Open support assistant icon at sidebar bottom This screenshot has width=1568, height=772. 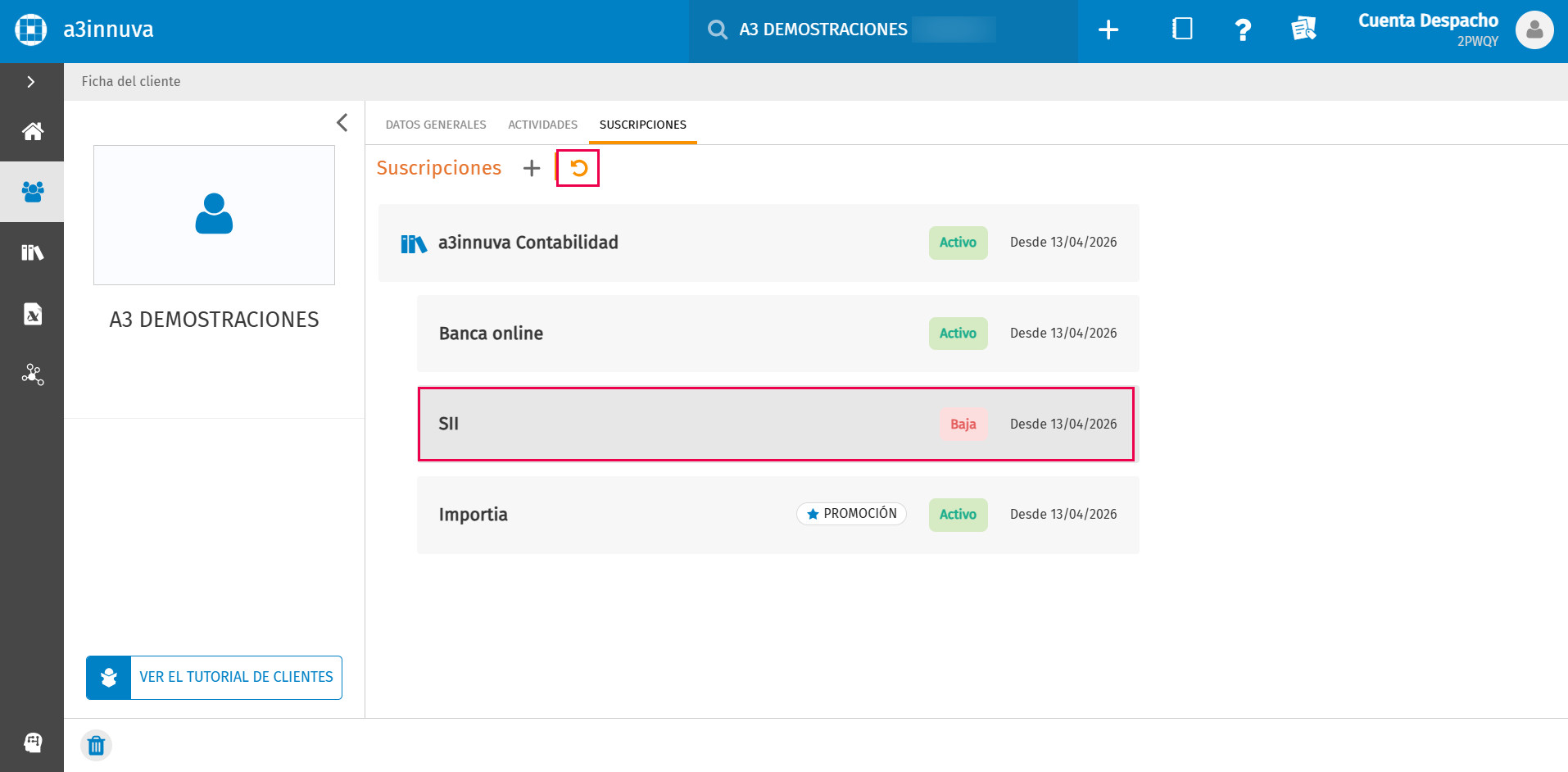pos(32,742)
